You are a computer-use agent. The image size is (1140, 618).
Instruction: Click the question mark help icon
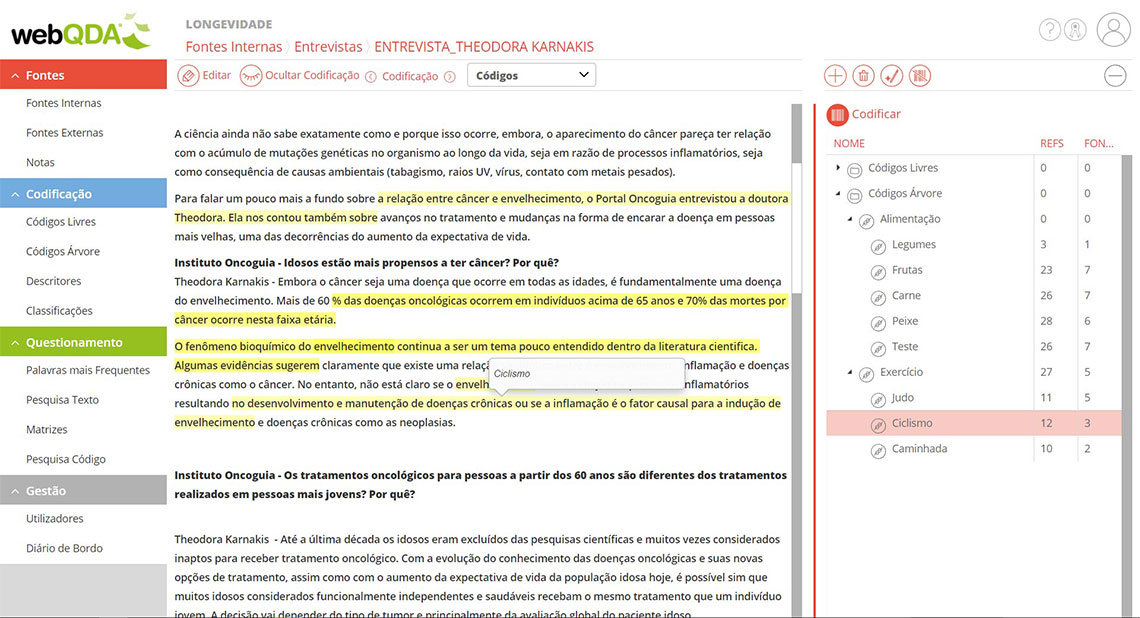coord(1049,30)
